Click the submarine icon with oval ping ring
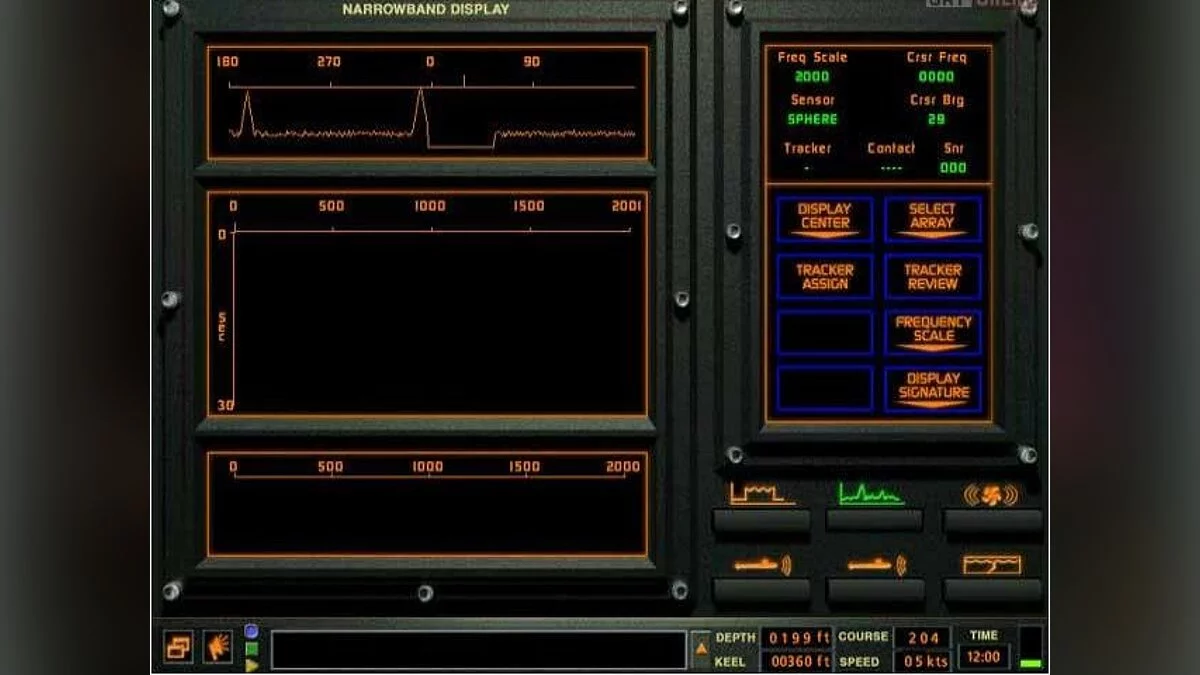The height and width of the screenshot is (675, 1200). coord(877,565)
